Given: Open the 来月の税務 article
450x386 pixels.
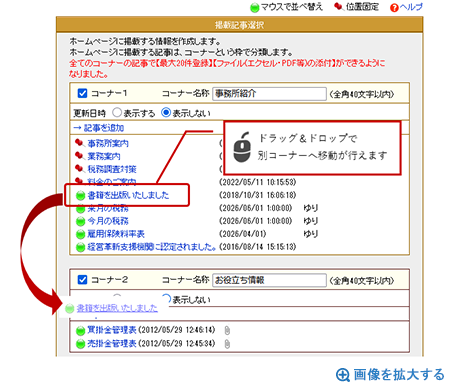Looking at the screenshot, I should (108, 209).
